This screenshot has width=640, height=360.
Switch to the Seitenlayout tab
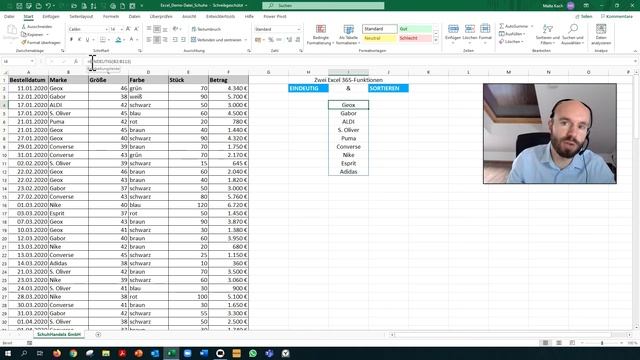(81, 16)
